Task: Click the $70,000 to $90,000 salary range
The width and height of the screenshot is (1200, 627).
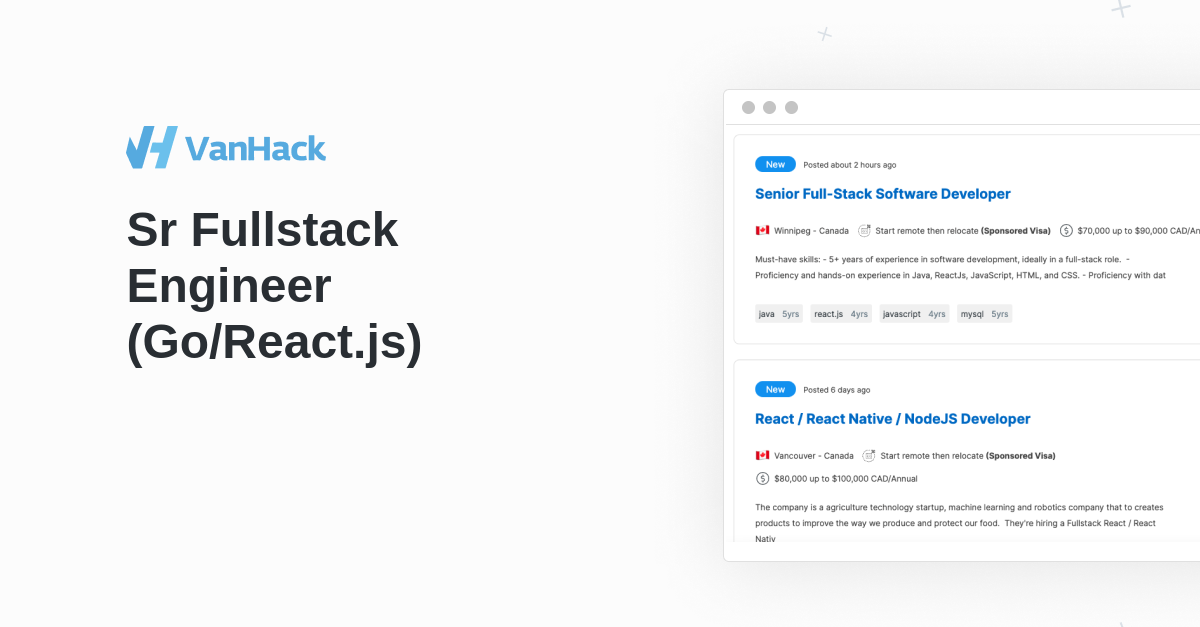Action: [1135, 230]
